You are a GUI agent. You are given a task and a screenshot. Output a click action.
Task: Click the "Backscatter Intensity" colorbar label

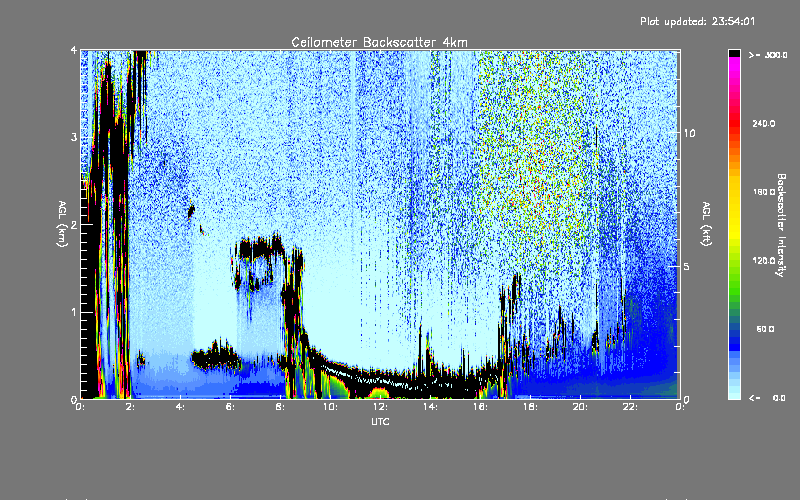(x=781, y=225)
